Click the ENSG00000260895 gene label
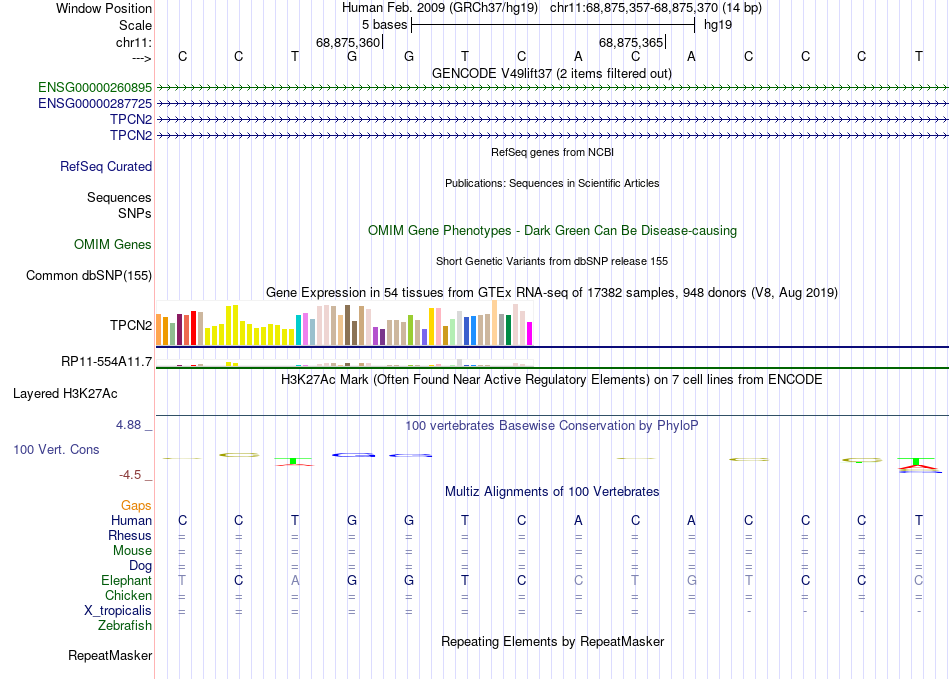 point(95,88)
